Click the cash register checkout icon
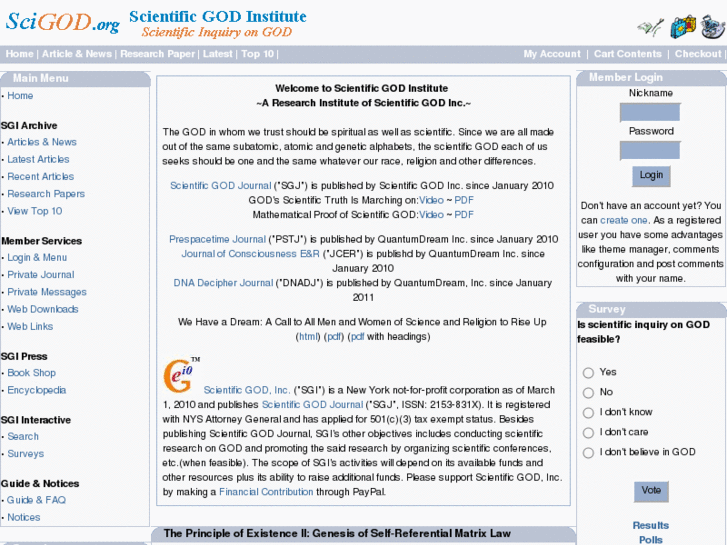This screenshot has height=545, width=727. coord(713,26)
